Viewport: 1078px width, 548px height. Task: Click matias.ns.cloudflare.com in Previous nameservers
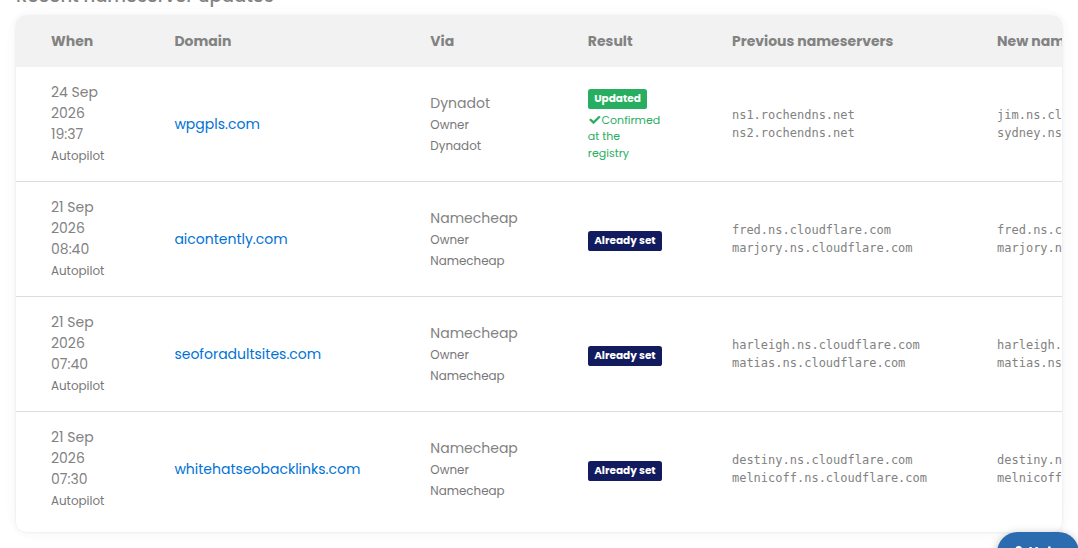818,362
